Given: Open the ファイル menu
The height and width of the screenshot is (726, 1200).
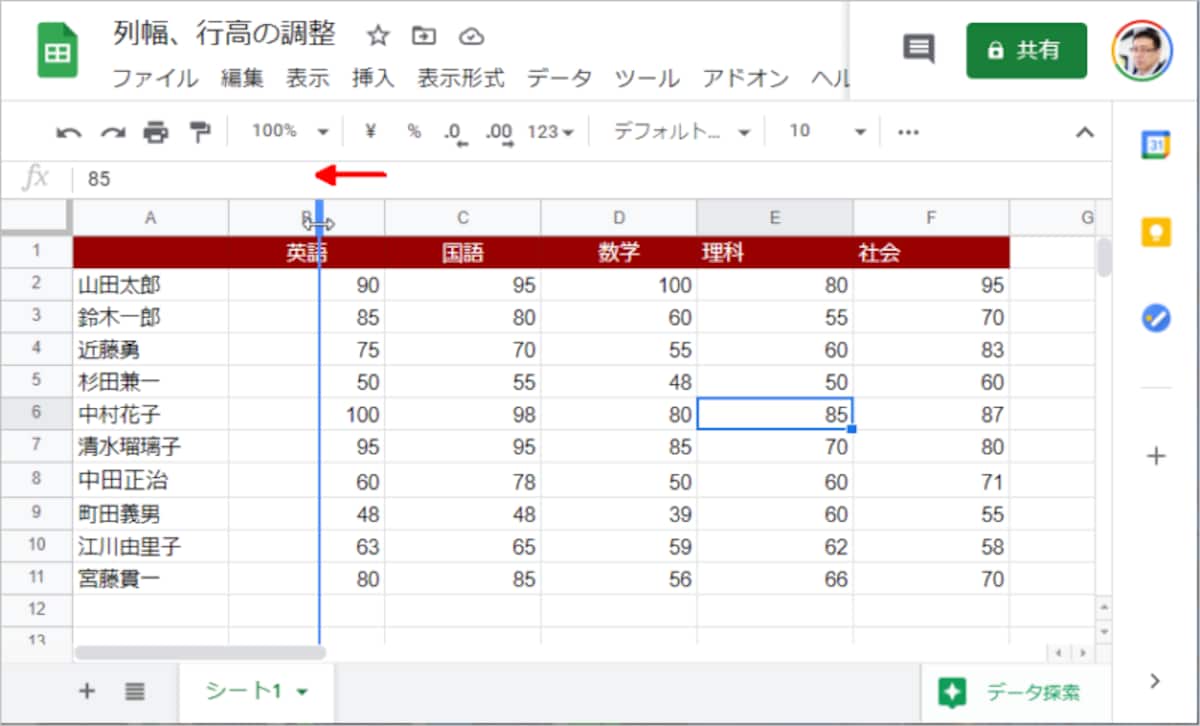Looking at the screenshot, I should tap(154, 78).
